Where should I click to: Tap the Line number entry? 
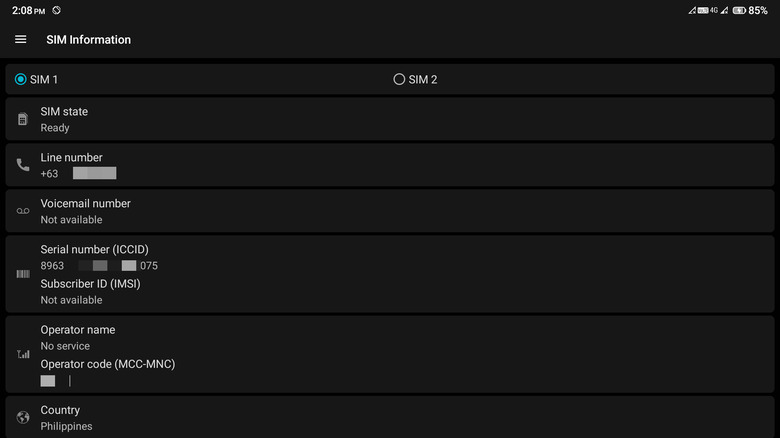(x=390, y=165)
